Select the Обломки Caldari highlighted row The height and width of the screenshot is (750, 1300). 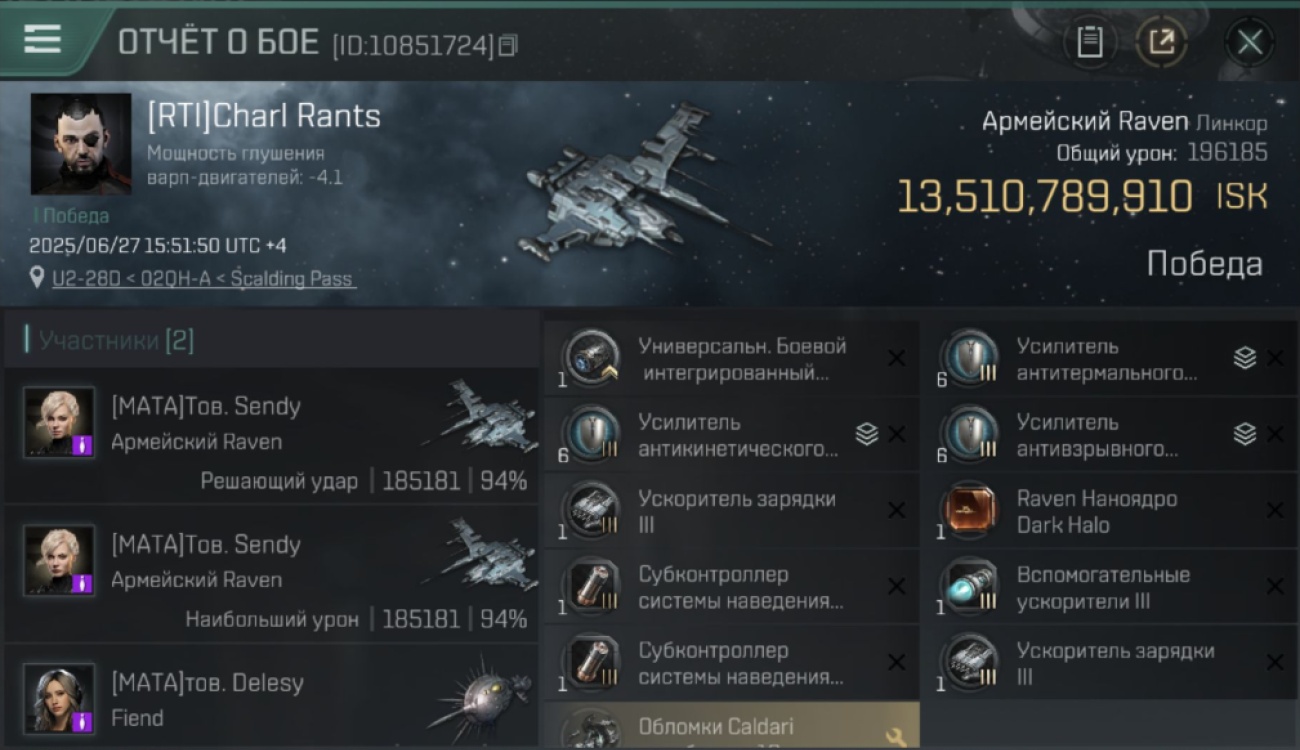click(730, 726)
